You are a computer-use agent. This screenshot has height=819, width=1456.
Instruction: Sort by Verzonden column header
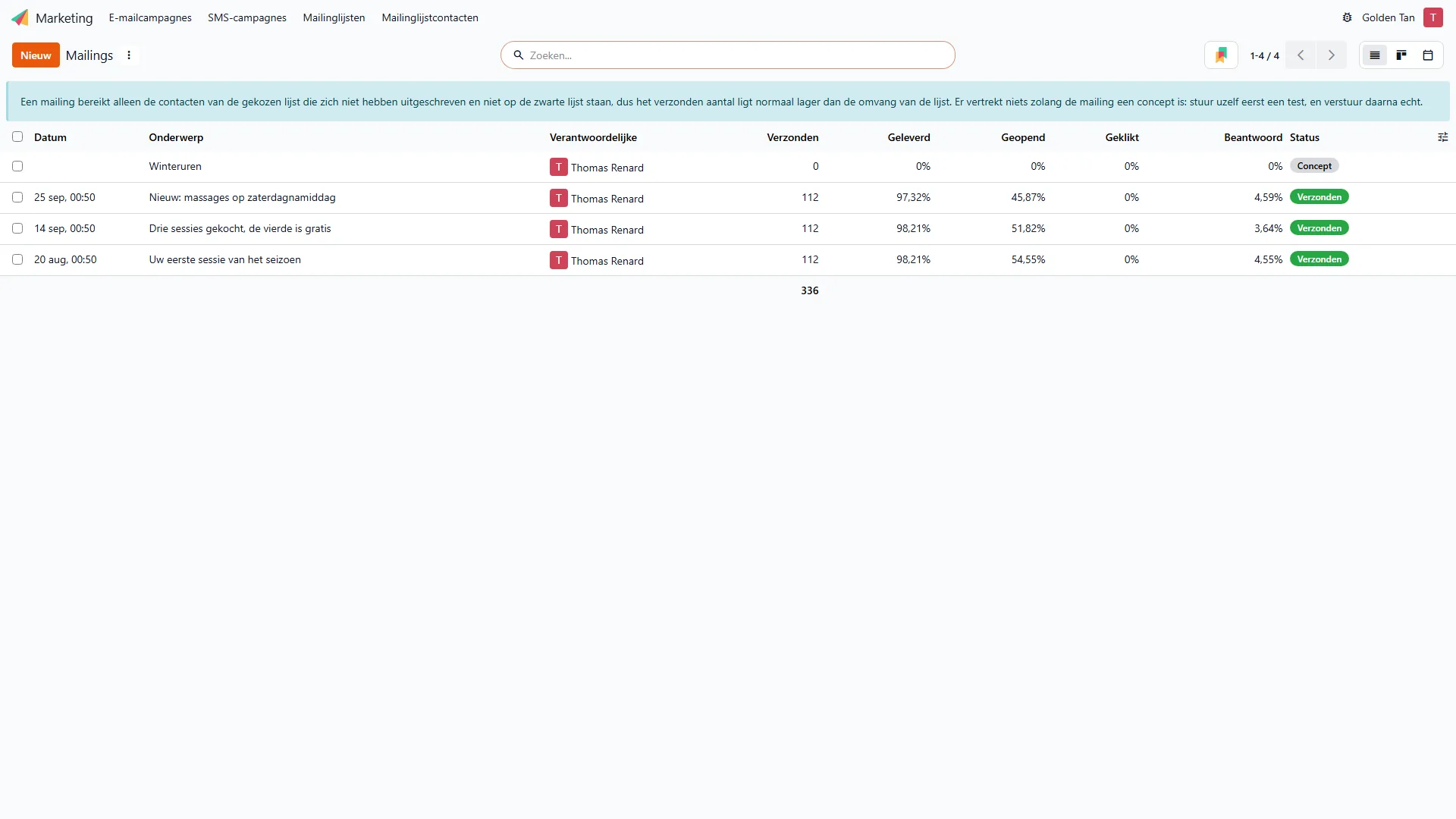point(792,137)
